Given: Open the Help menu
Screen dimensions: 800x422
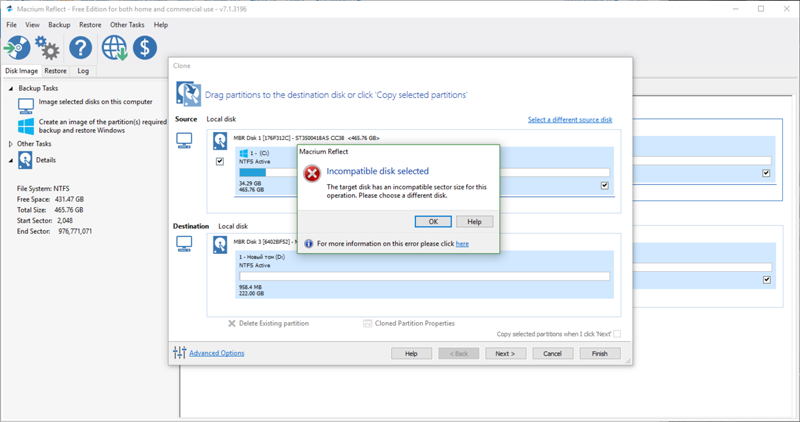Looking at the screenshot, I should (161, 24).
